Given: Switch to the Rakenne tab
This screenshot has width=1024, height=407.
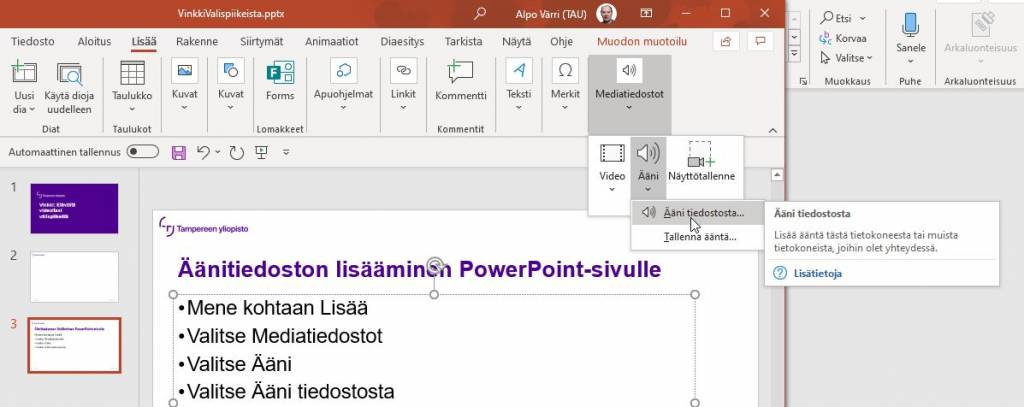Looking at the screenshot, I should click(197, 41).
